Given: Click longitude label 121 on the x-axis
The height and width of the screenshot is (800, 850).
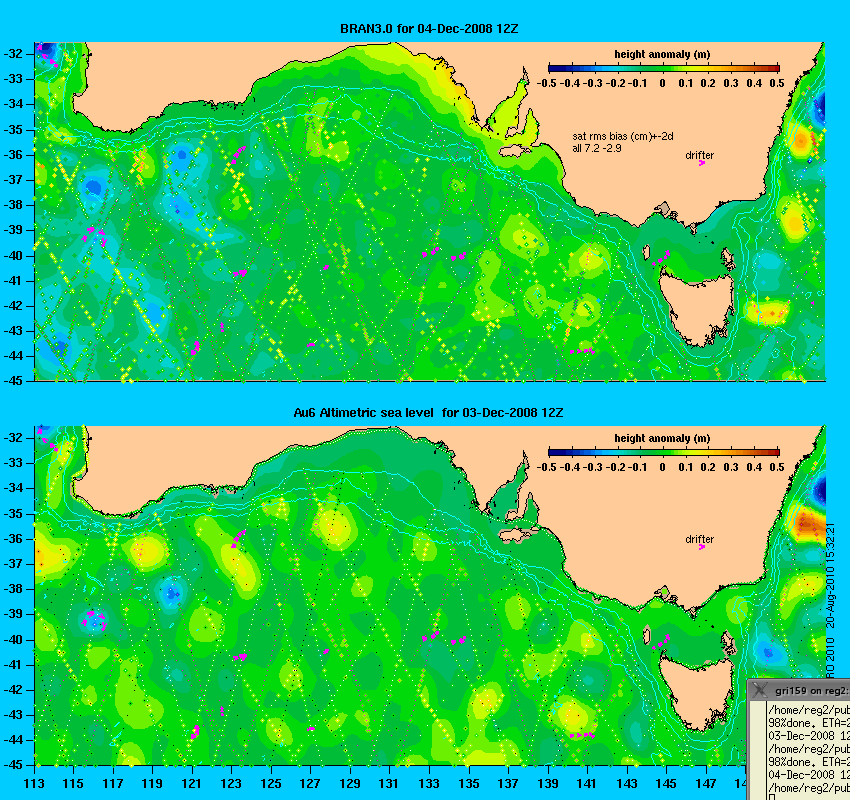Looking at the screenshot, I should 192,784.
